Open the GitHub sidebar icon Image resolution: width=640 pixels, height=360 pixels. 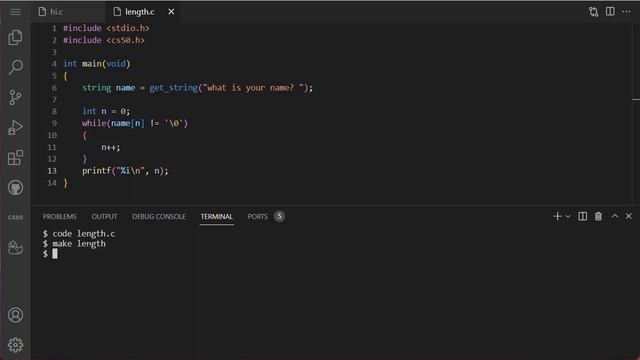tap(16, 188)
